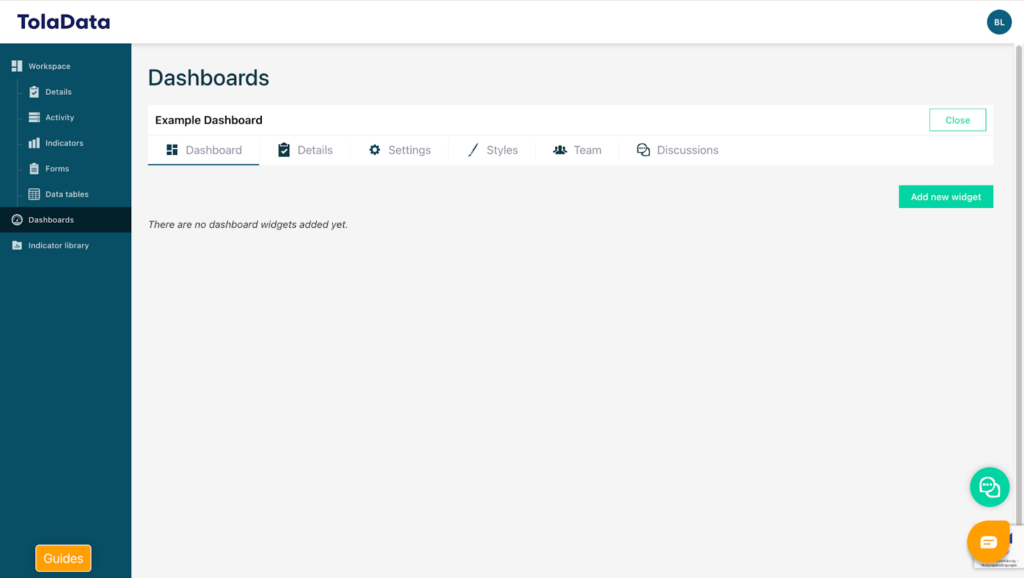Click the Activity icon in sidebar
This screenshot has height=578, width=1024.
pyautogui.click(x=34, y=118)
